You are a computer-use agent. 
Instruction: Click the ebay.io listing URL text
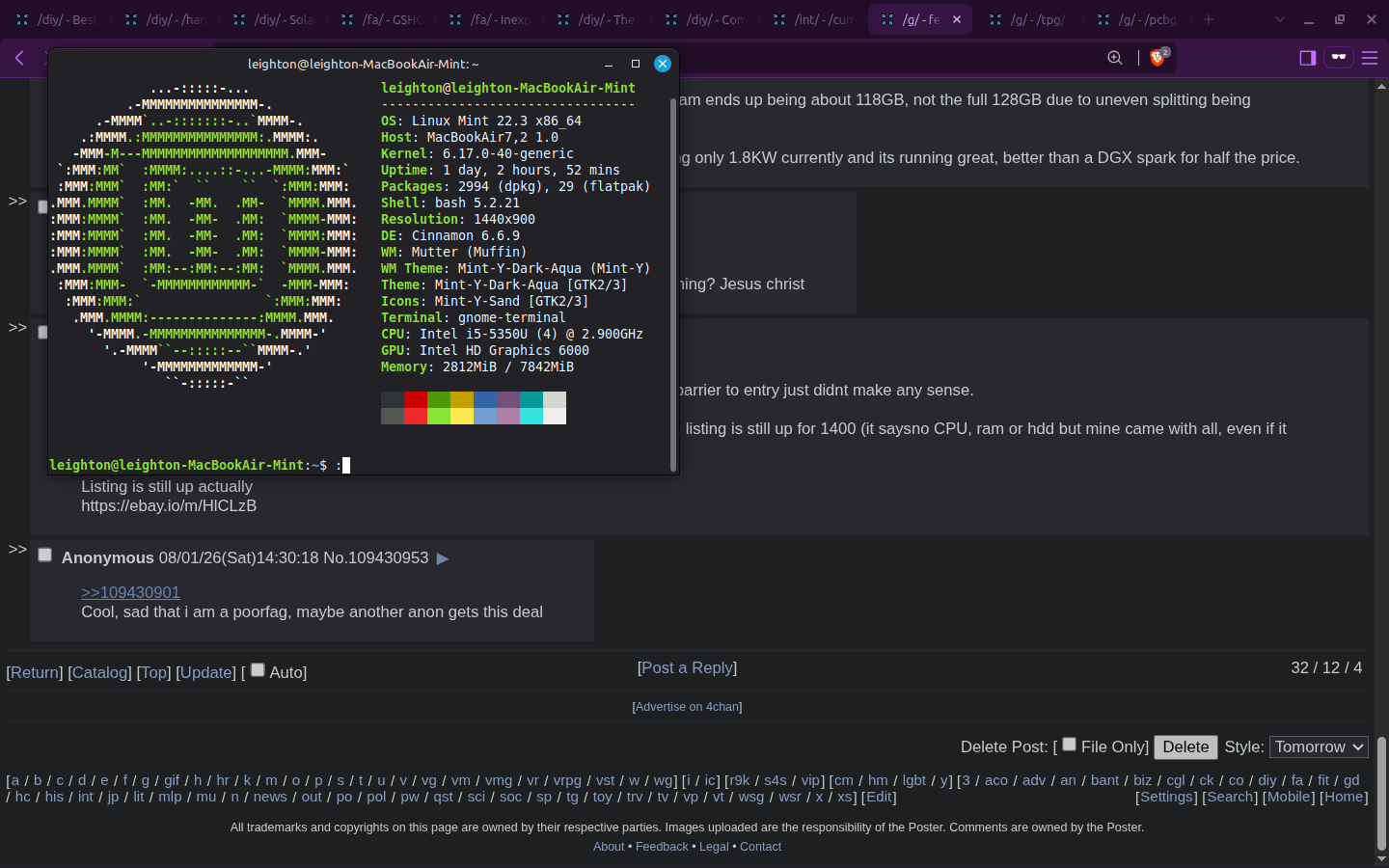169,505
